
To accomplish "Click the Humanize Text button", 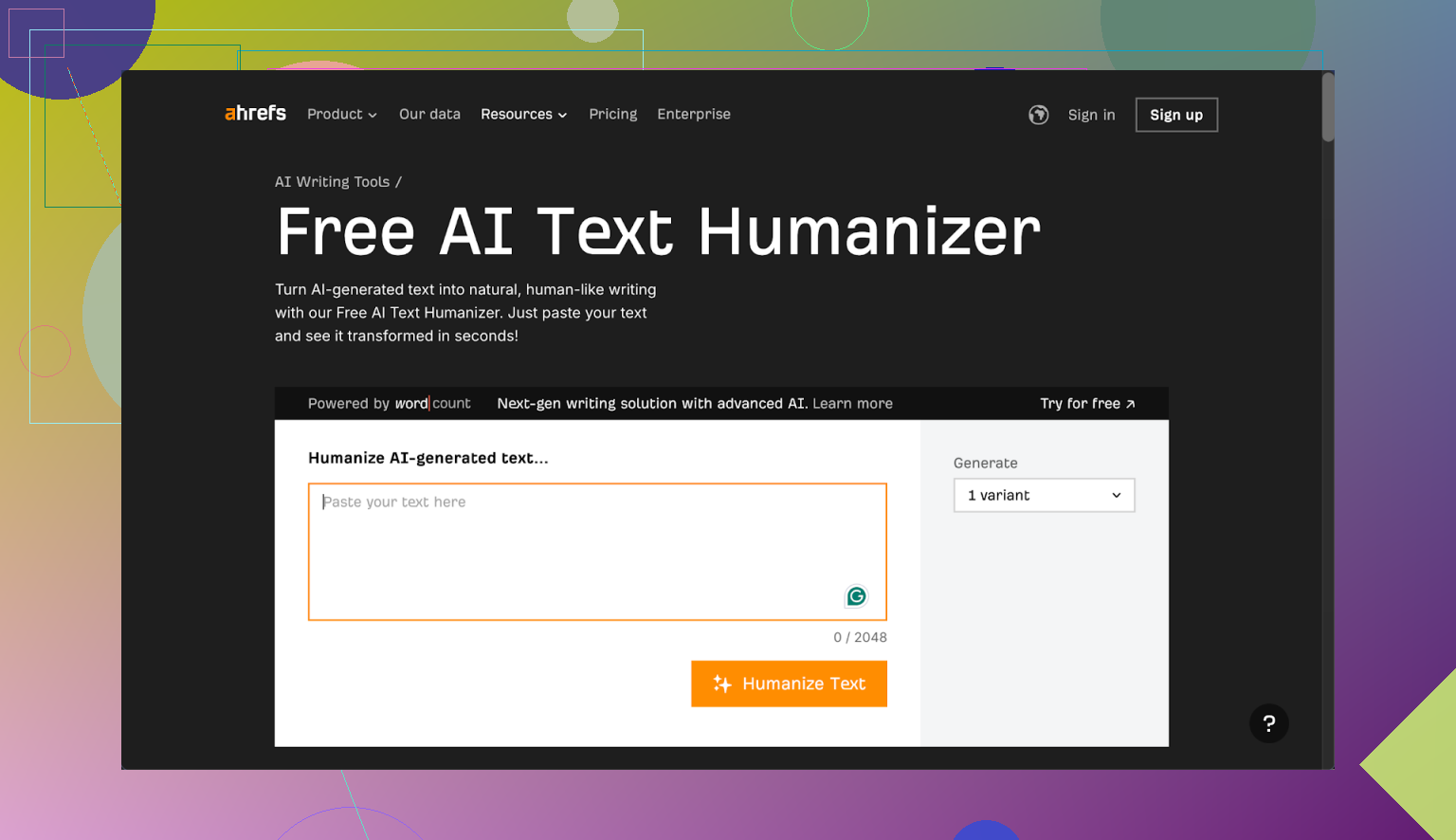I will tap(789, 684).
